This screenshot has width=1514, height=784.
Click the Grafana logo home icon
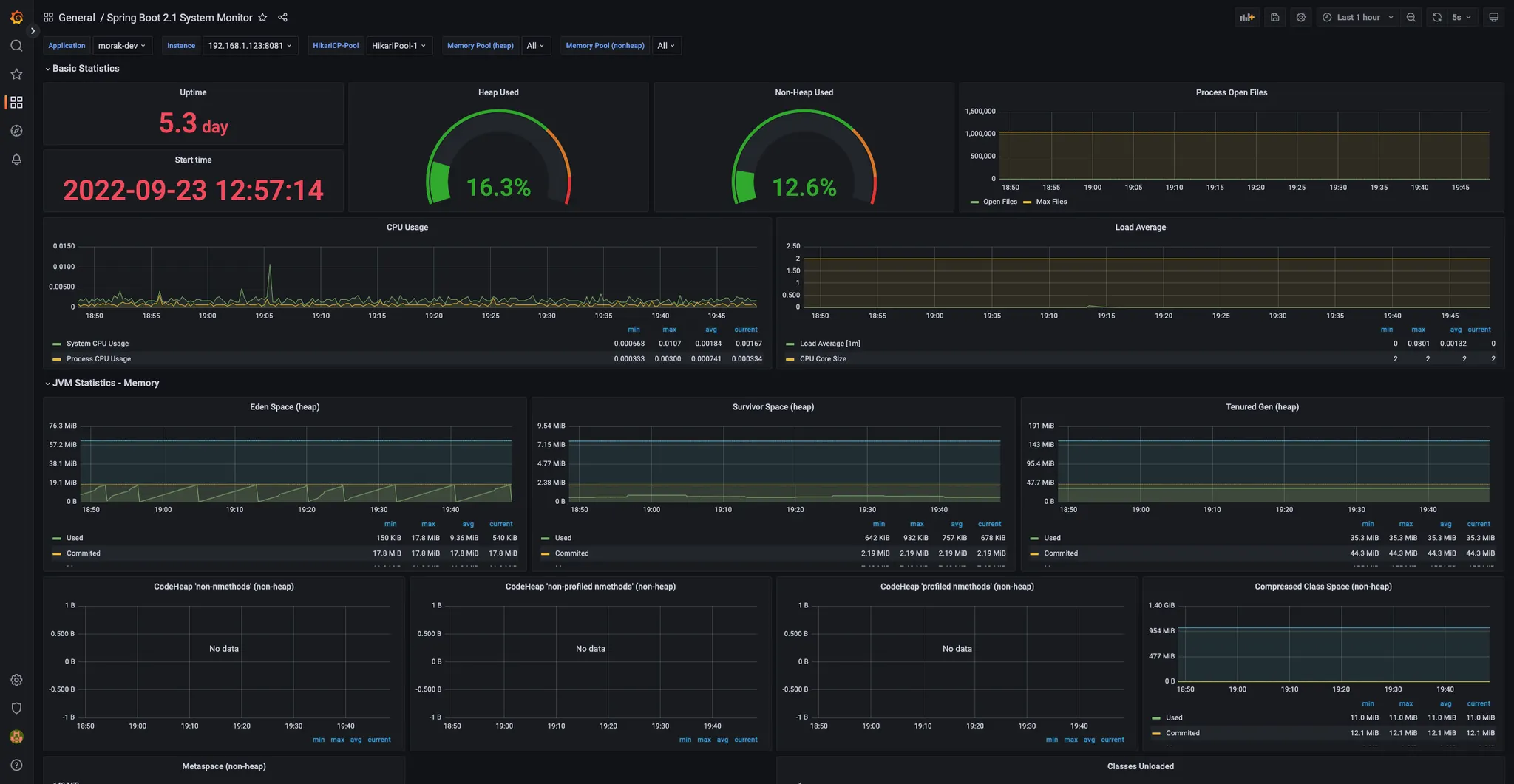coord(16,17)
